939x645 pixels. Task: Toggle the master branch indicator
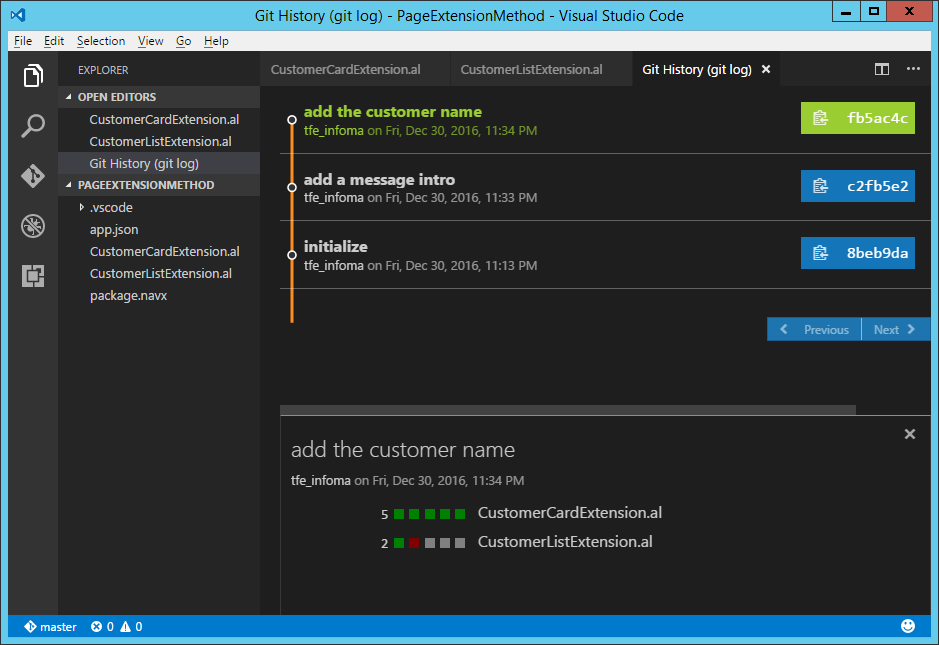48,626
